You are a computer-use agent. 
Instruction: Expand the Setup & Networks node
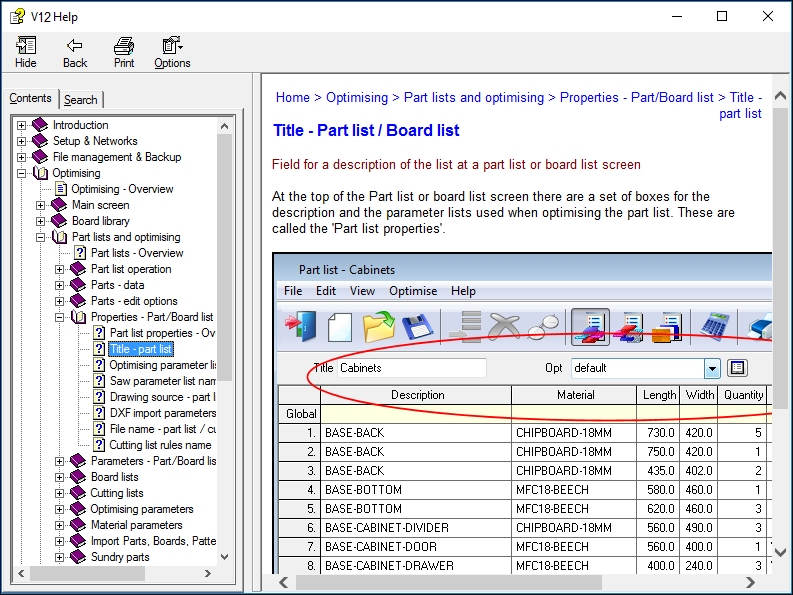[21, 141]
